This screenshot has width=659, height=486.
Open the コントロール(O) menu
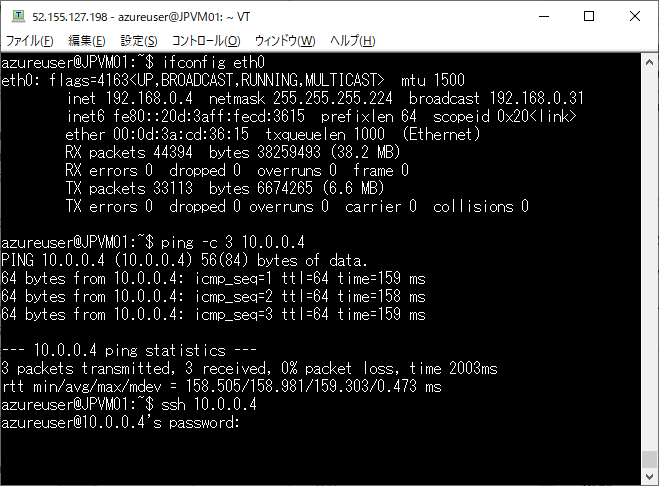pyautogui.click(x=206, y=41)
